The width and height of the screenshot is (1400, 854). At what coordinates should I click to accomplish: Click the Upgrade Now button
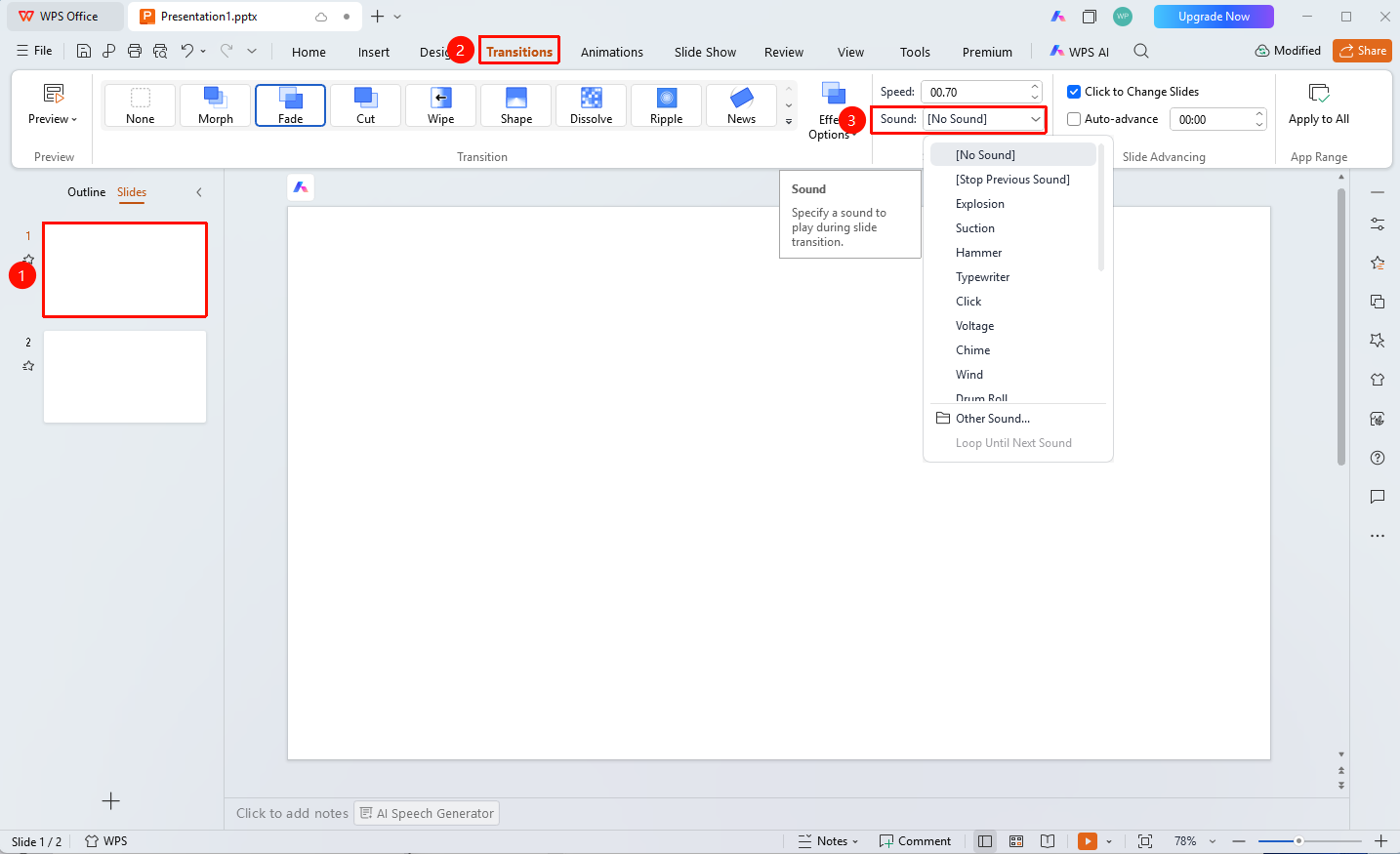tap(1214, 17)
